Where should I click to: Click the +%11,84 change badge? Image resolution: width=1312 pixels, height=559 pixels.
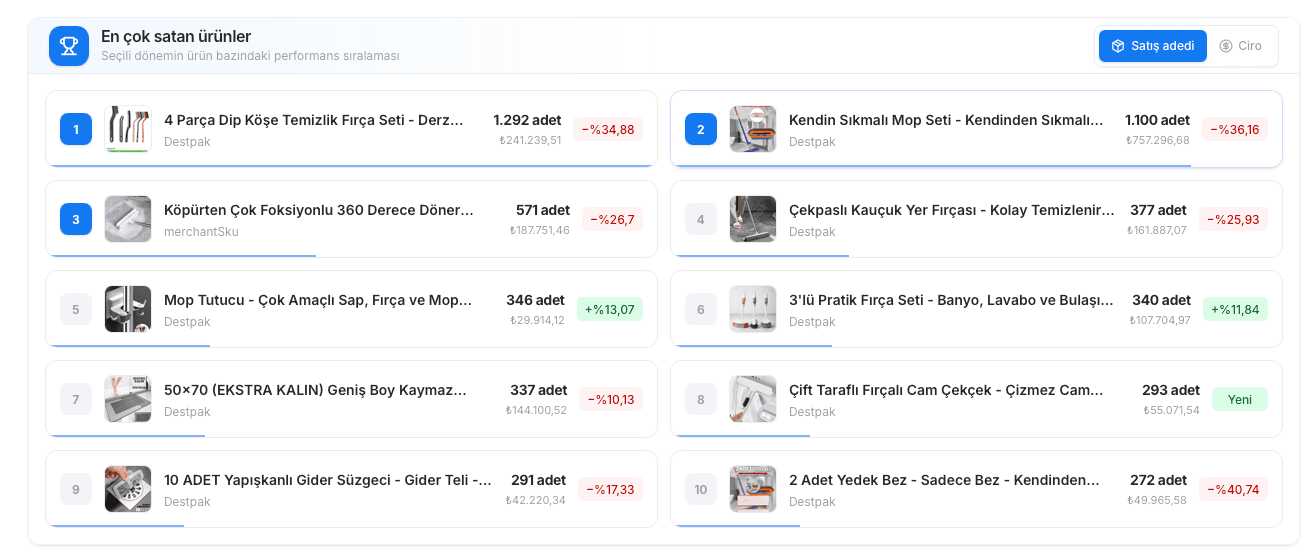point(1235,309)
